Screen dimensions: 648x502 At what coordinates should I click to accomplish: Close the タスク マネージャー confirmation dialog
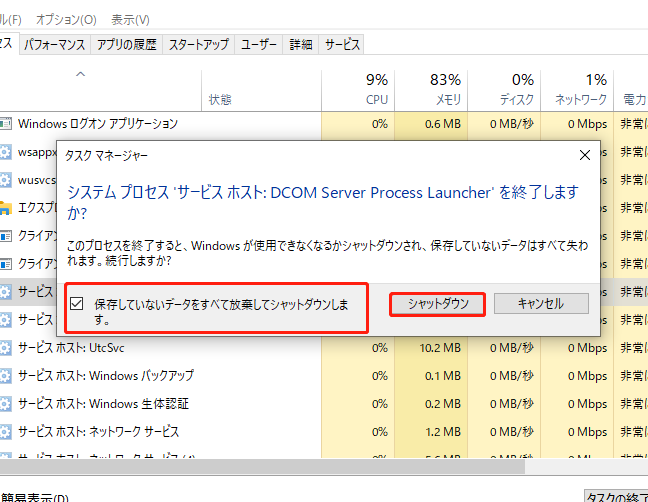pos(585,155)
